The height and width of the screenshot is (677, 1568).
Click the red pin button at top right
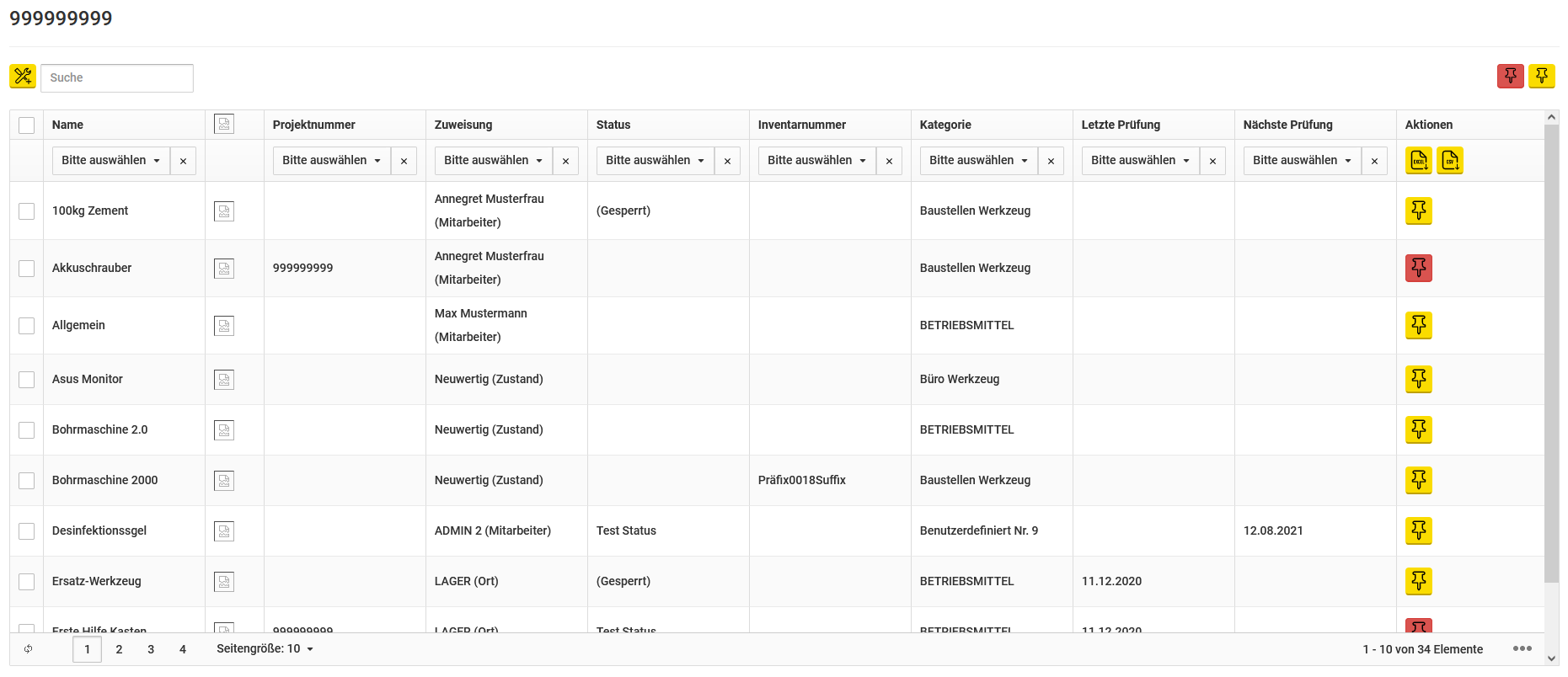(x=1511, y=77)
